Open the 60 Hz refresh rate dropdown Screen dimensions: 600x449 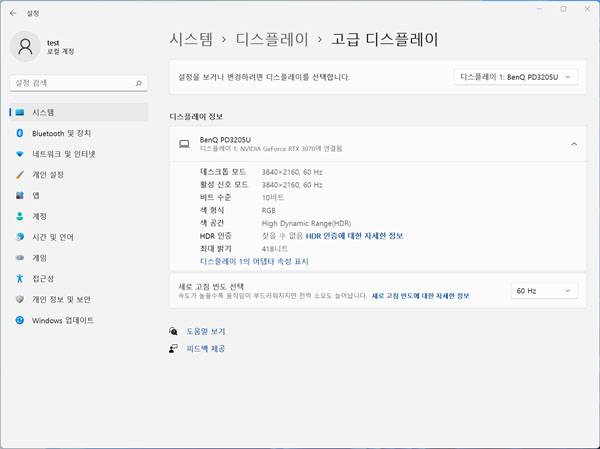coord(542,291)
